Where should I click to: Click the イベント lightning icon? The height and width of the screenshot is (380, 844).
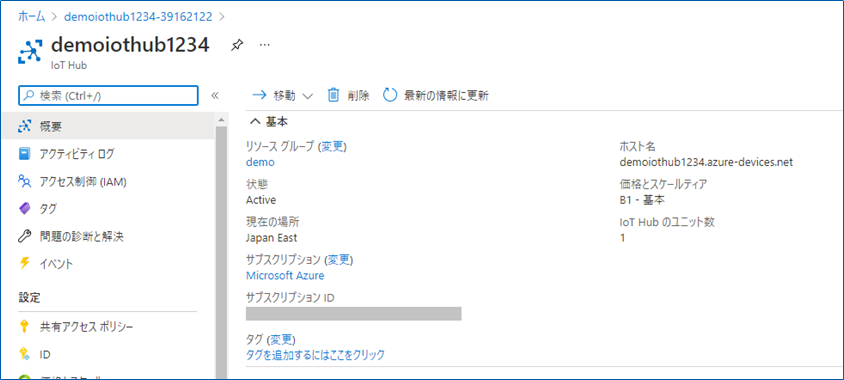tap(24, 263)
